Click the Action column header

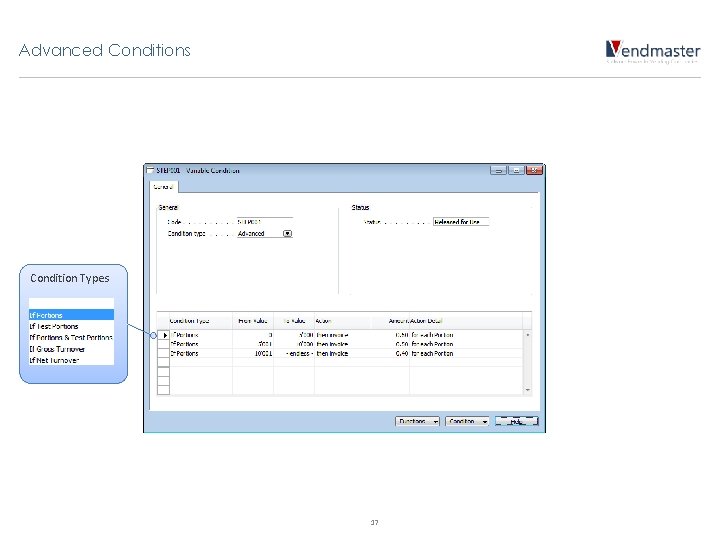click(x=343, y=321)
